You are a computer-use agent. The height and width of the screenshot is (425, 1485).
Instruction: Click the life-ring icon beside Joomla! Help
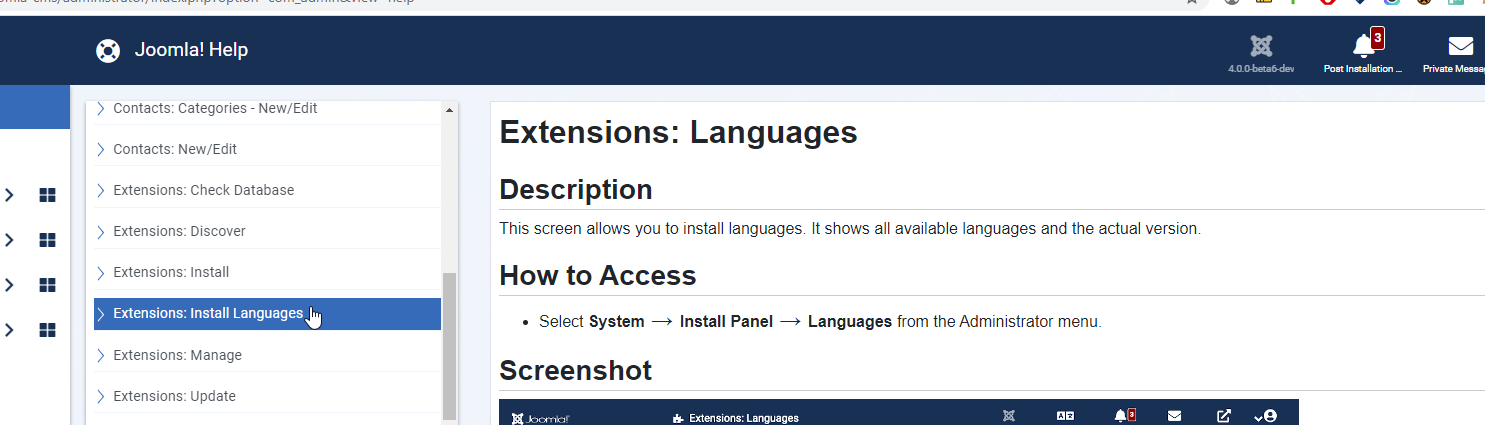pyautogui.click(x=108, y=50)
